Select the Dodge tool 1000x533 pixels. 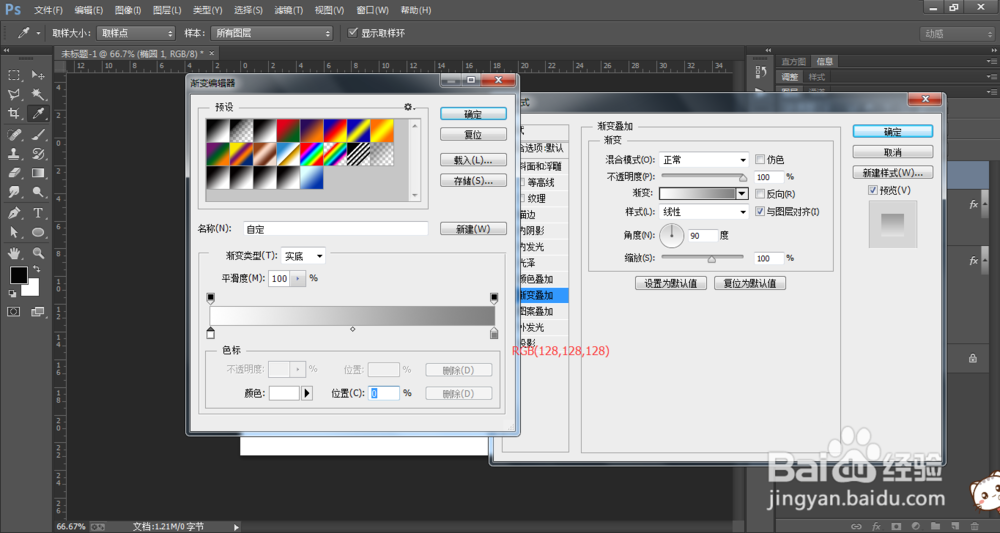click(38, 192)
